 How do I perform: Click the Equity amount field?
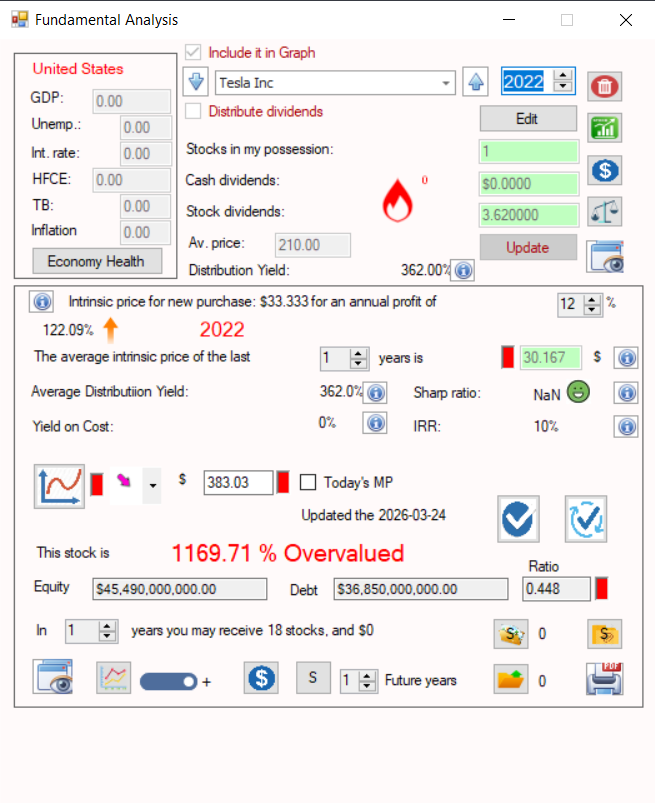click(179, 589)
